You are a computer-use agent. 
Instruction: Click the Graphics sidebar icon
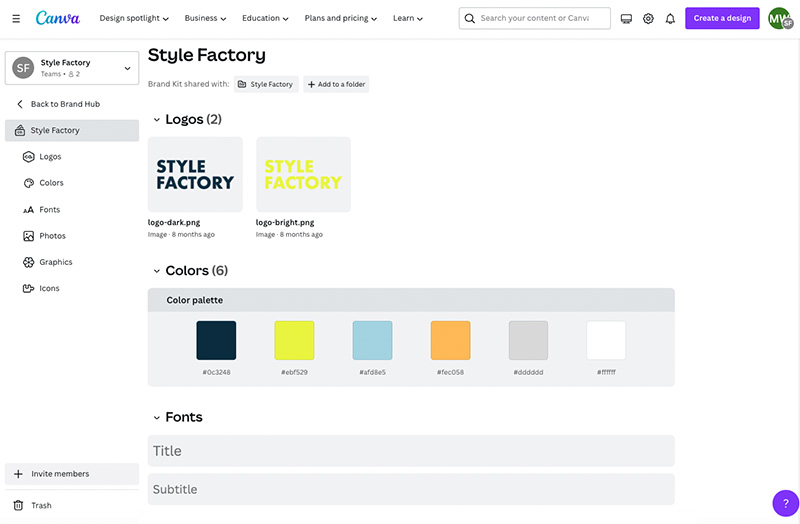pos(29,262)
